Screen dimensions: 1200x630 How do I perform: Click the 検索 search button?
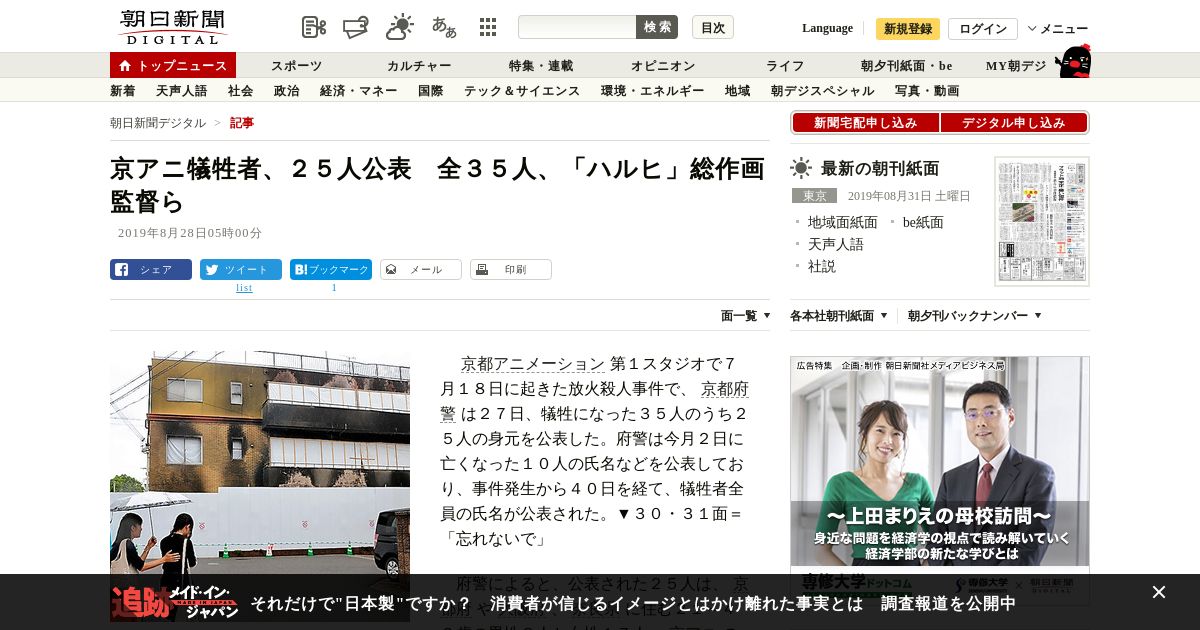[657, 27]
